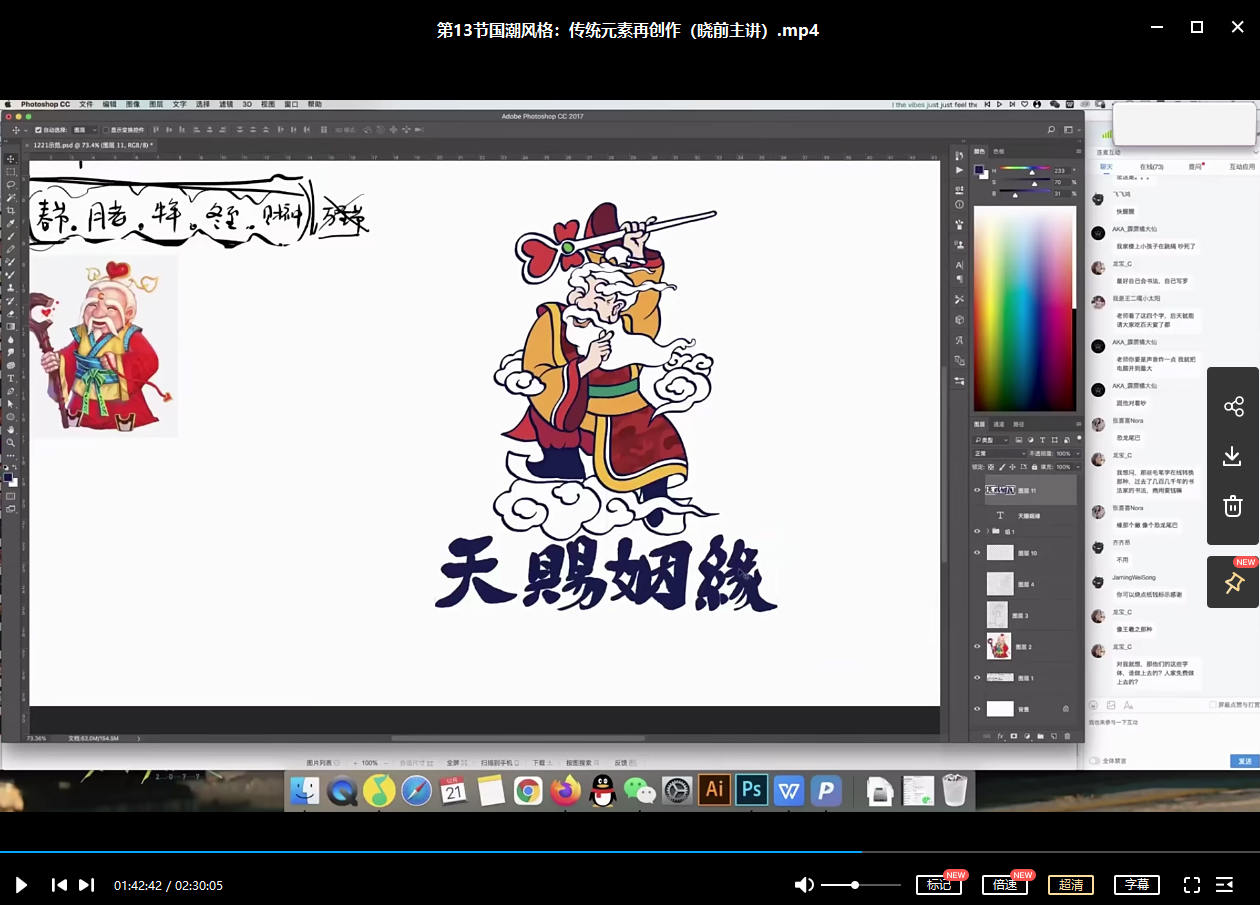
Task: Open the blend mode 正常 dropdown
Action: tap(999, 453)
